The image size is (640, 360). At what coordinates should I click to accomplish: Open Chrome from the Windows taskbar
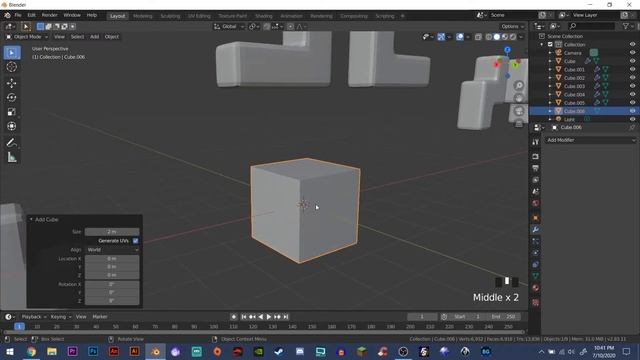pyautogui.click(x=31, y=351)
